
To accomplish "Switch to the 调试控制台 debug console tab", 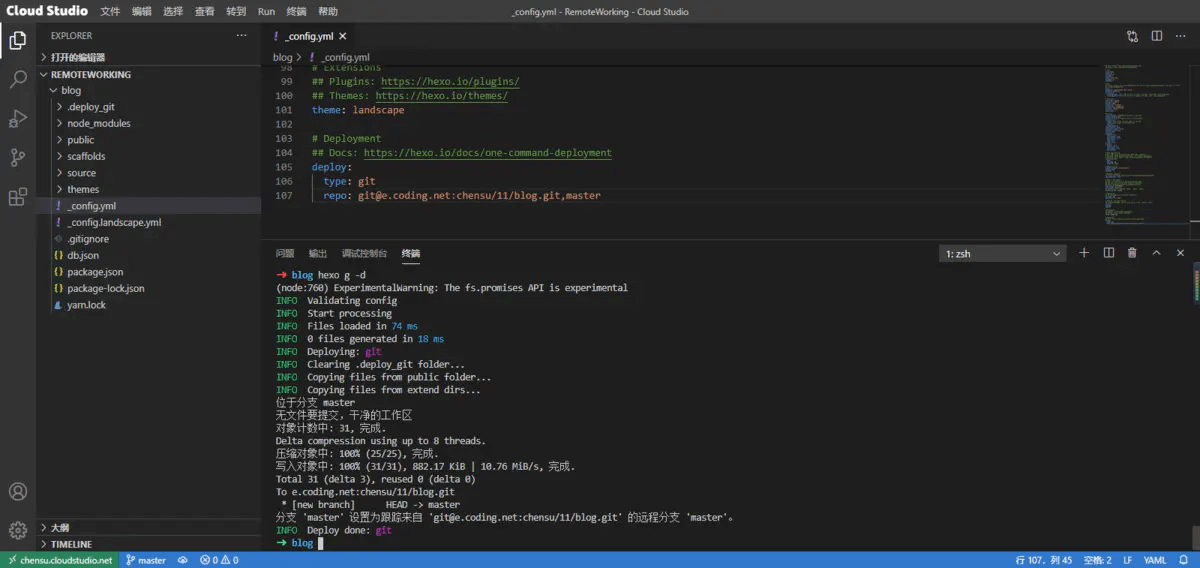I will click(364, 254).
